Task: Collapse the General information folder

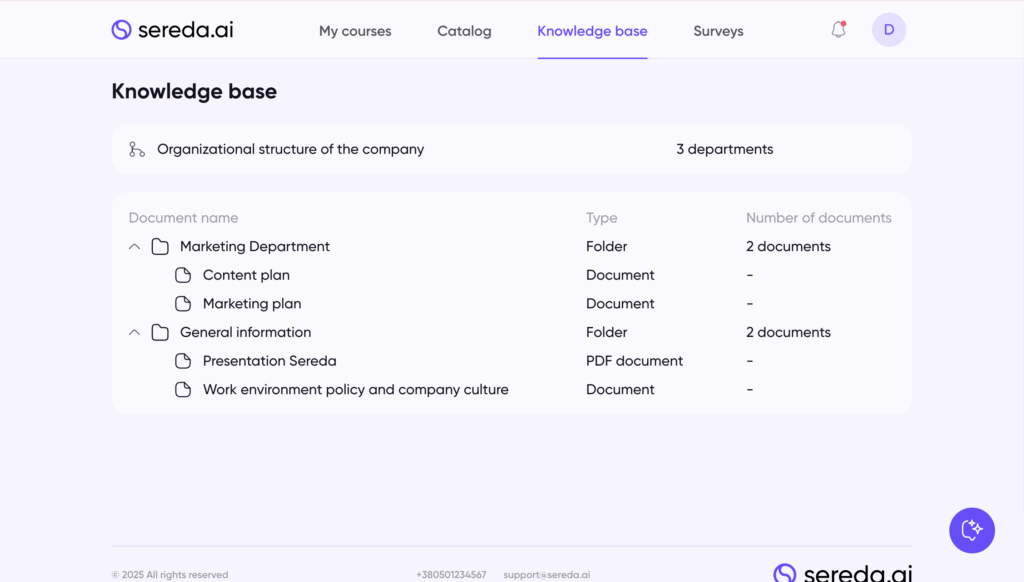Action: click(x=135, y=333)
